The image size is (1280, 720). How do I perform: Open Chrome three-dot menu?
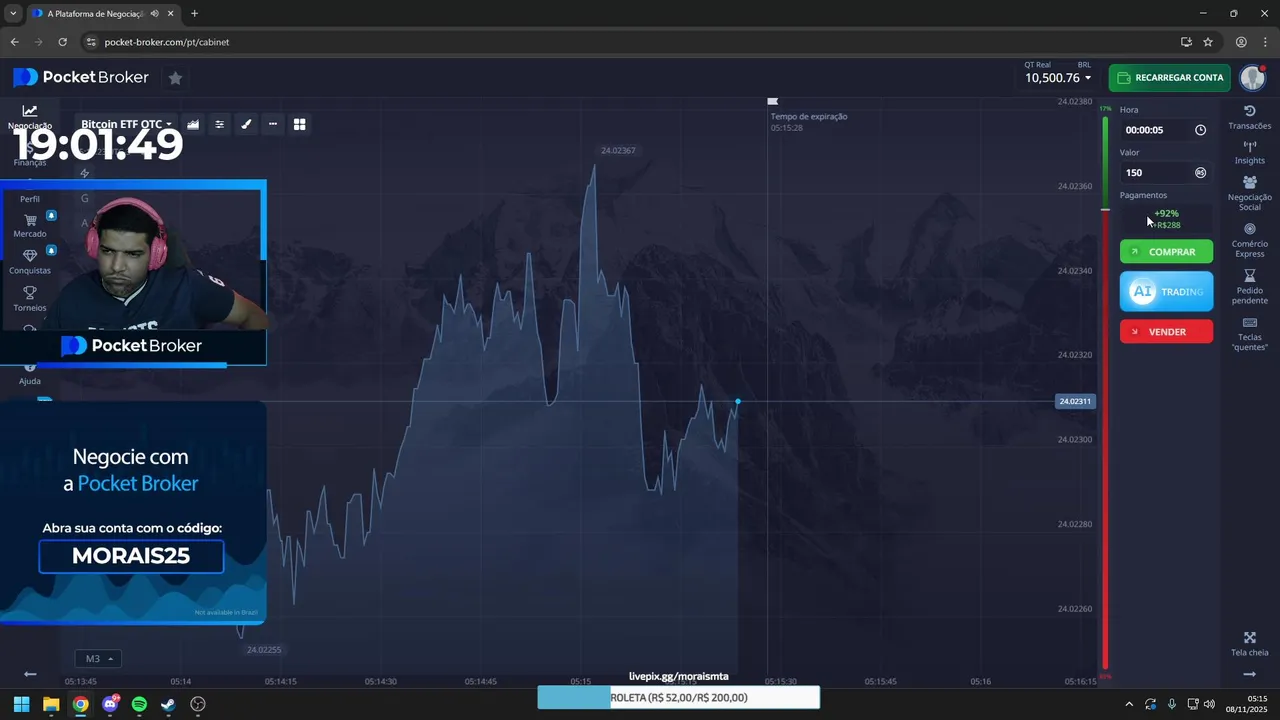pyautogui.click(x=1264, y=42)
